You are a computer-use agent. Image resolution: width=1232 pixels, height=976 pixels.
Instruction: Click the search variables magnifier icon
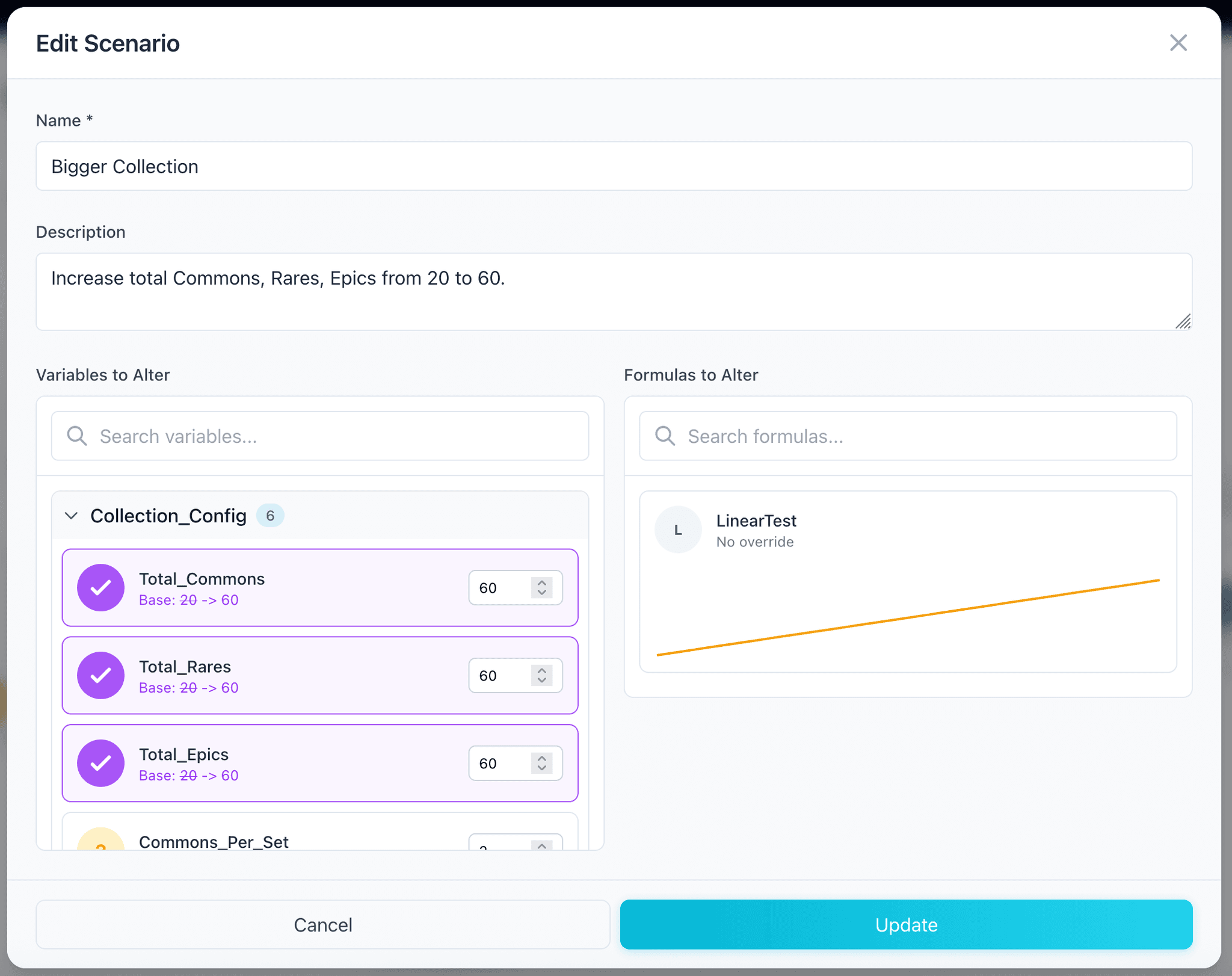click(77, 436)
